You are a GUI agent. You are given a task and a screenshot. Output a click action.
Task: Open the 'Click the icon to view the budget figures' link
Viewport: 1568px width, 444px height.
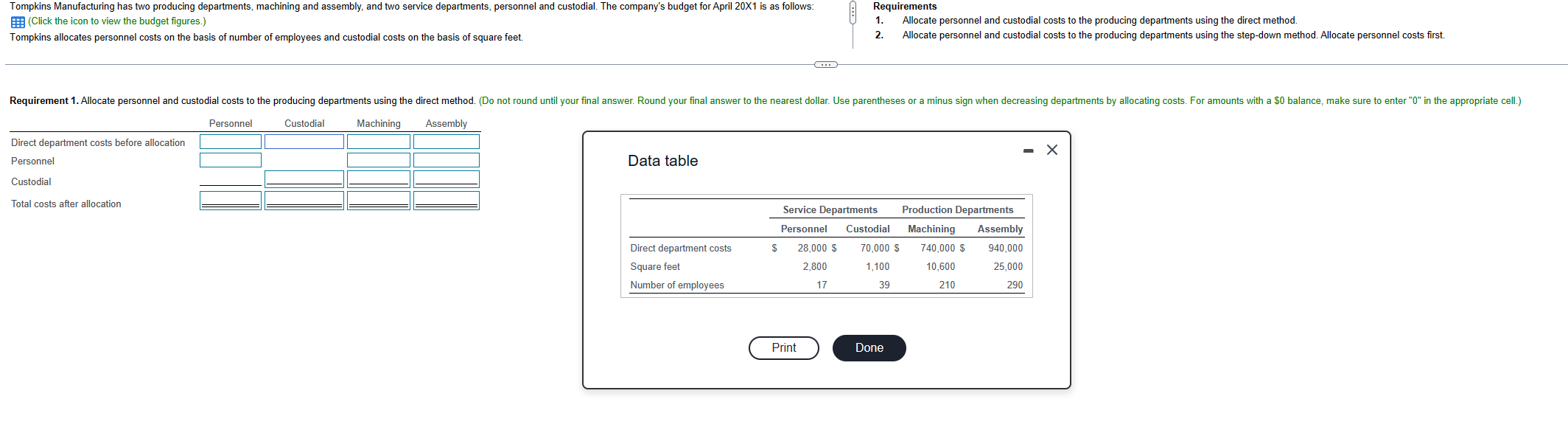click(x=117, y=21)
